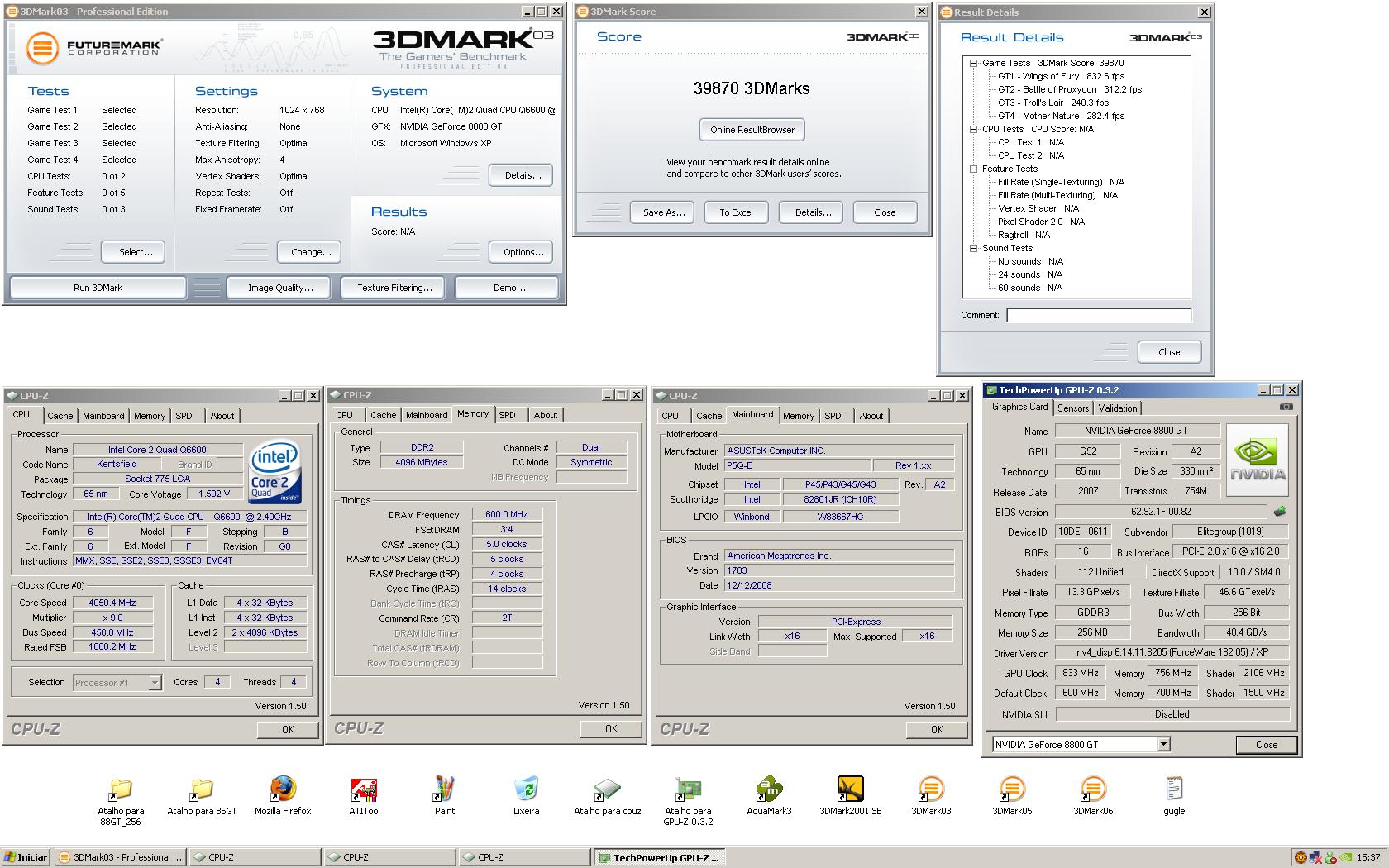Open the GPU-Z.0.3.2 desktop shortcut
The width and height of the screenshot is (1389, 868).
click(x=688, y=790)
